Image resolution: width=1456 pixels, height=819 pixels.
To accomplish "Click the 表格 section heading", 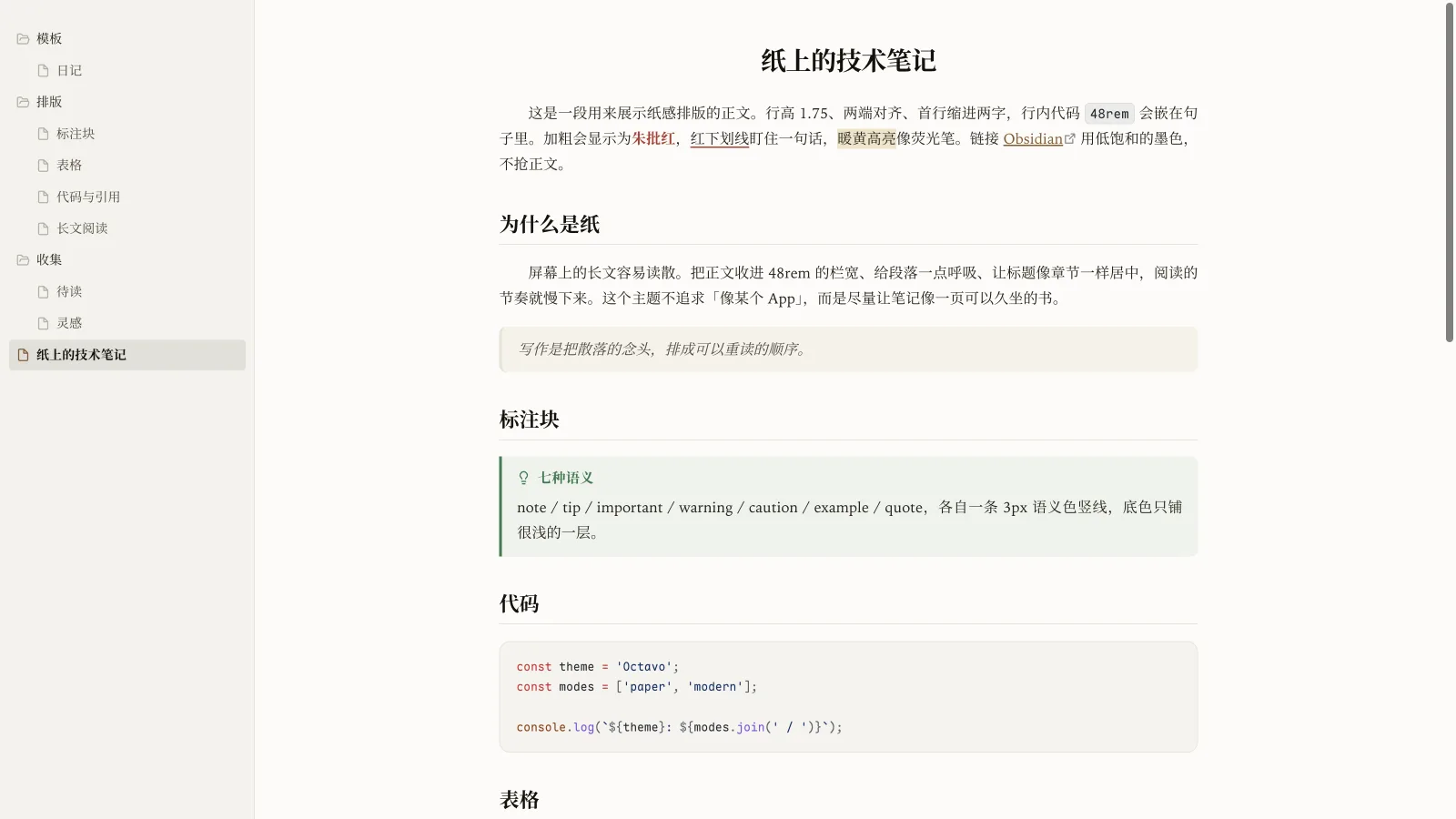I will (520, 799).
